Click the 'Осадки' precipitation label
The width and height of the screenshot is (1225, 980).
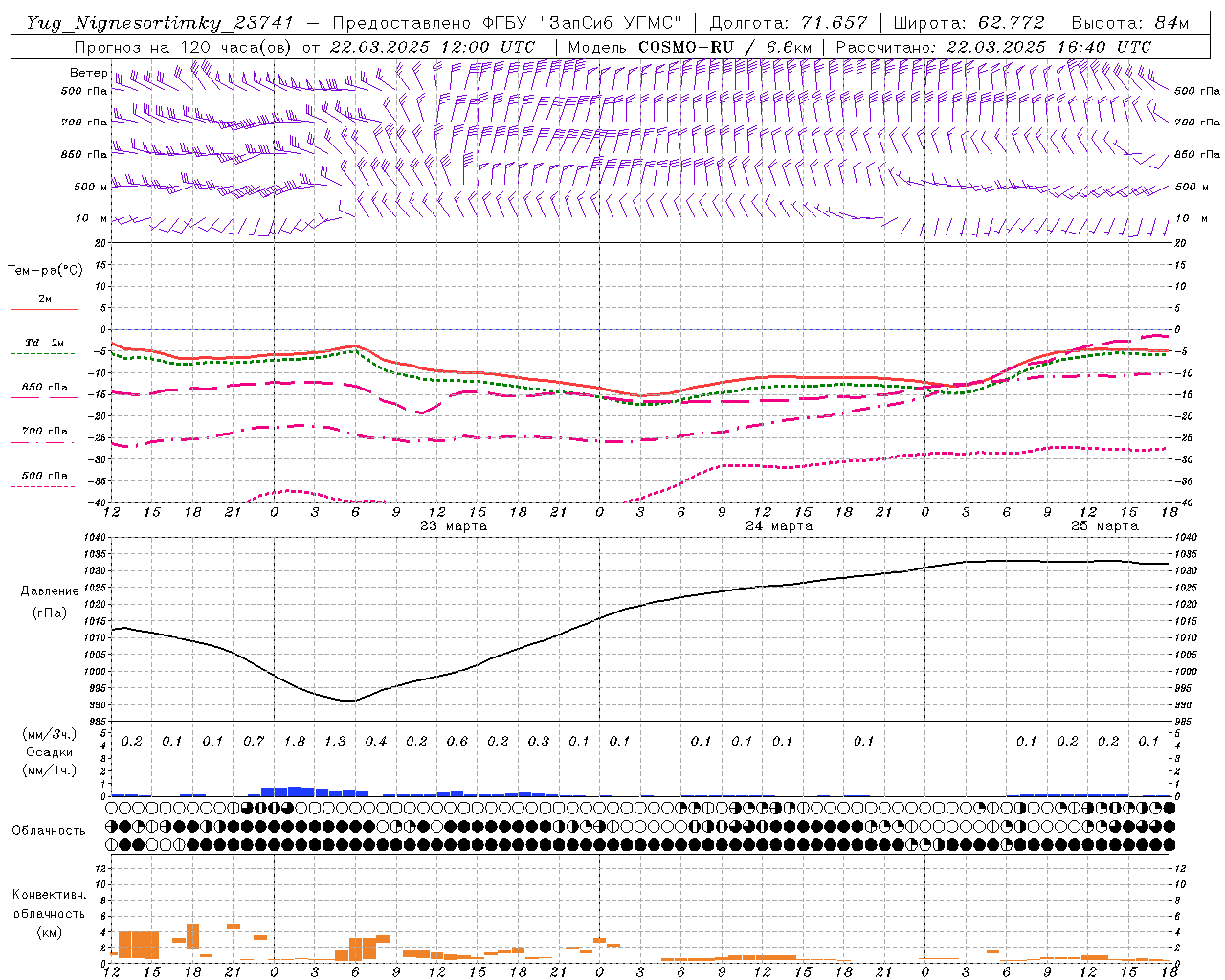tap(49, 752)
